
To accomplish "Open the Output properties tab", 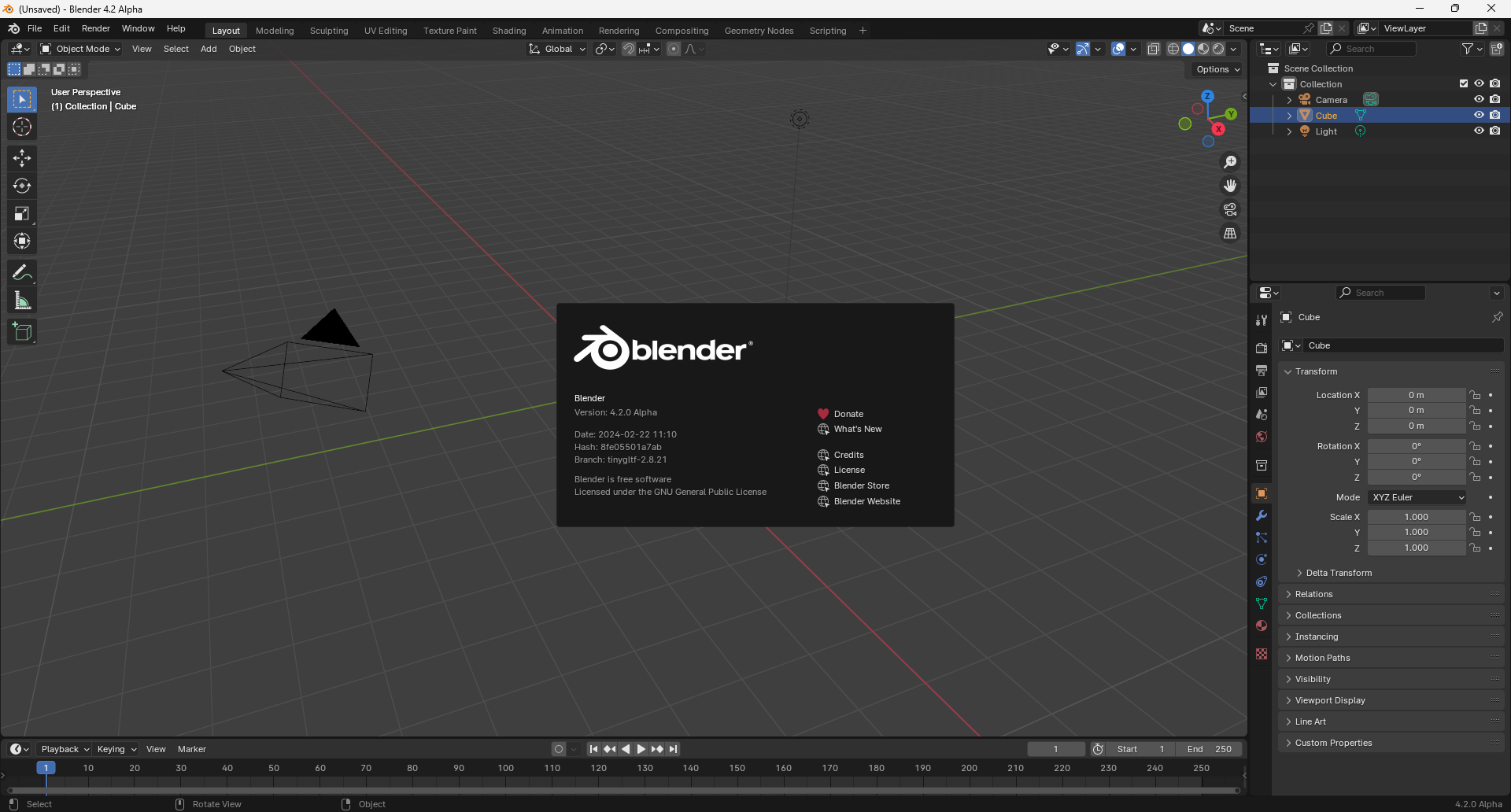I will click(1262, 370).
